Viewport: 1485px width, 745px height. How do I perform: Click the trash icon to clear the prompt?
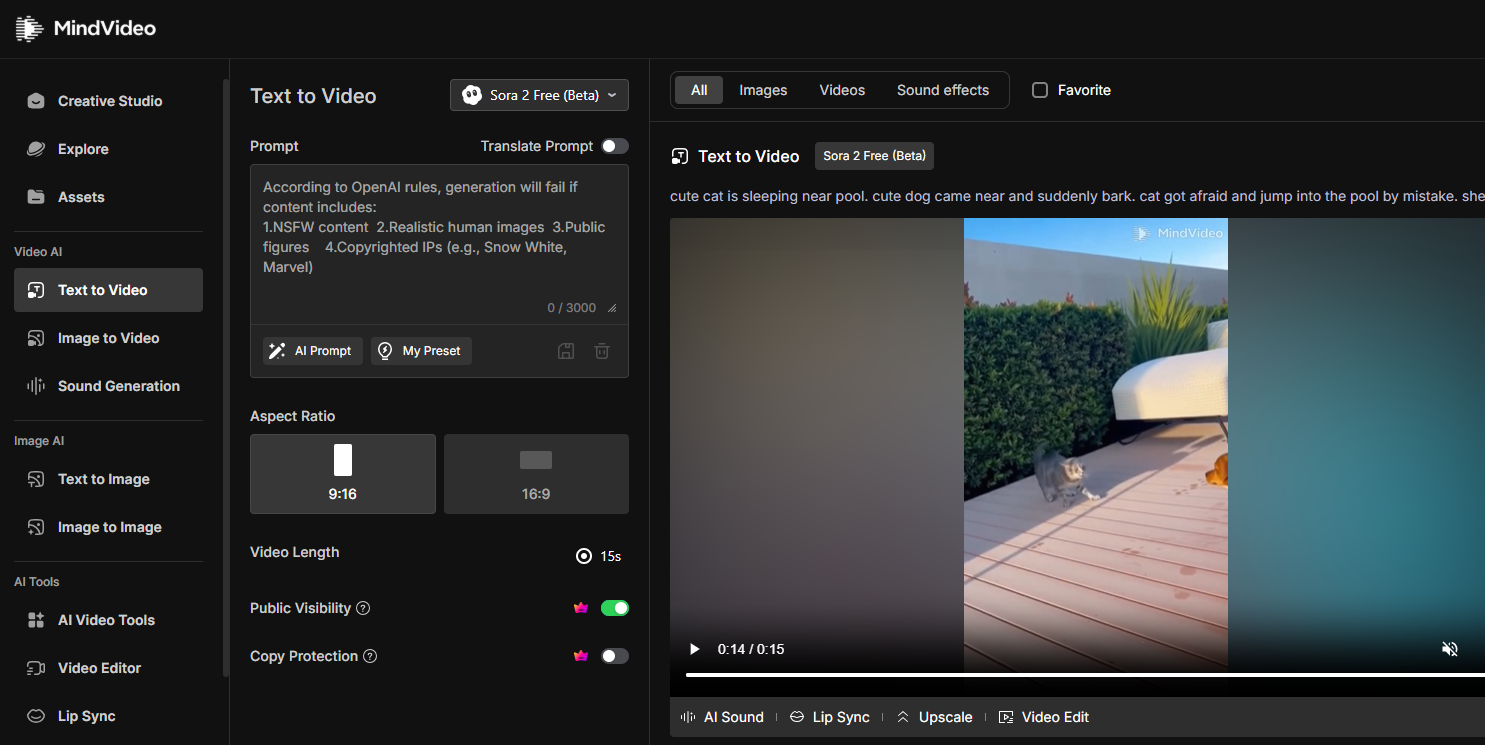602,351
